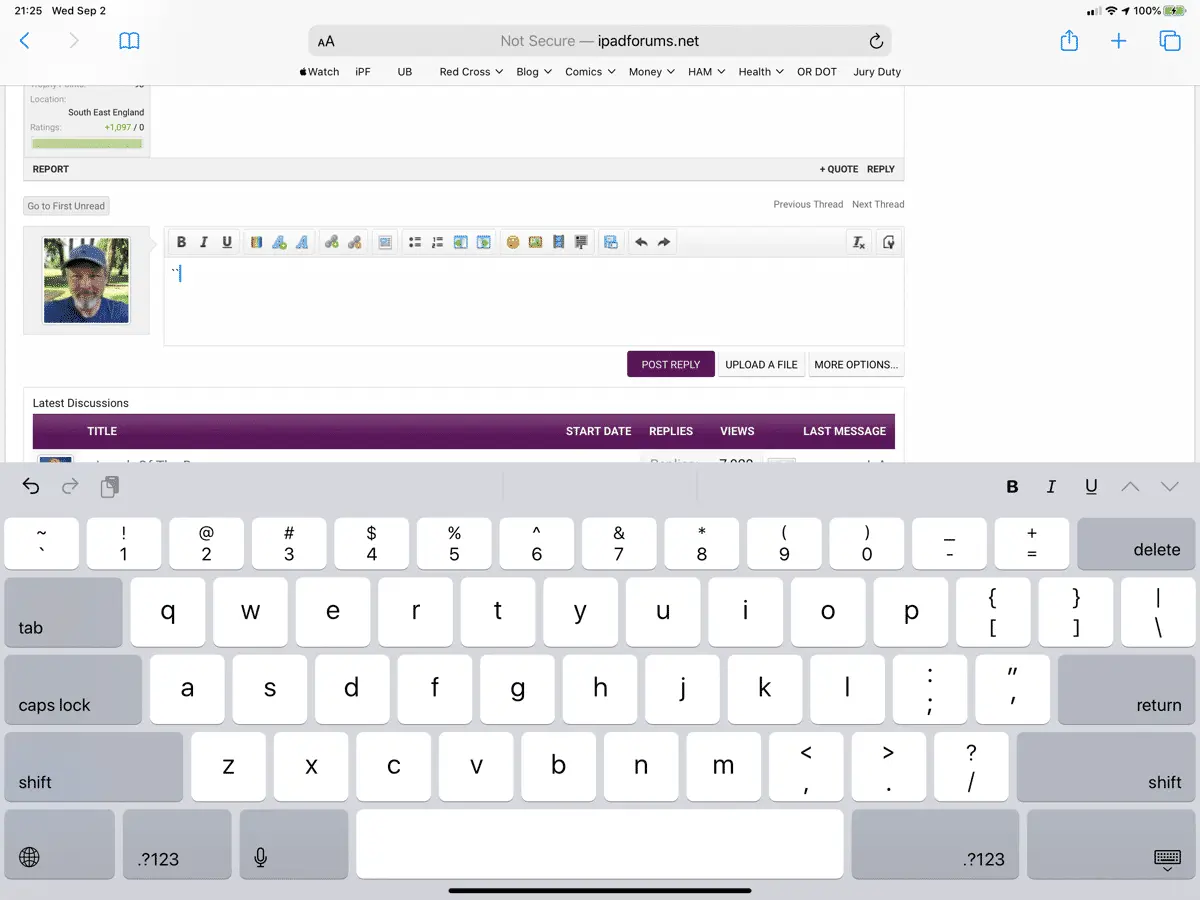This screenshot has width=1200, height=900.
Task: Toggle underline in the reply editor toolbar
Action: pyautogui.click(x=227, y=242)
